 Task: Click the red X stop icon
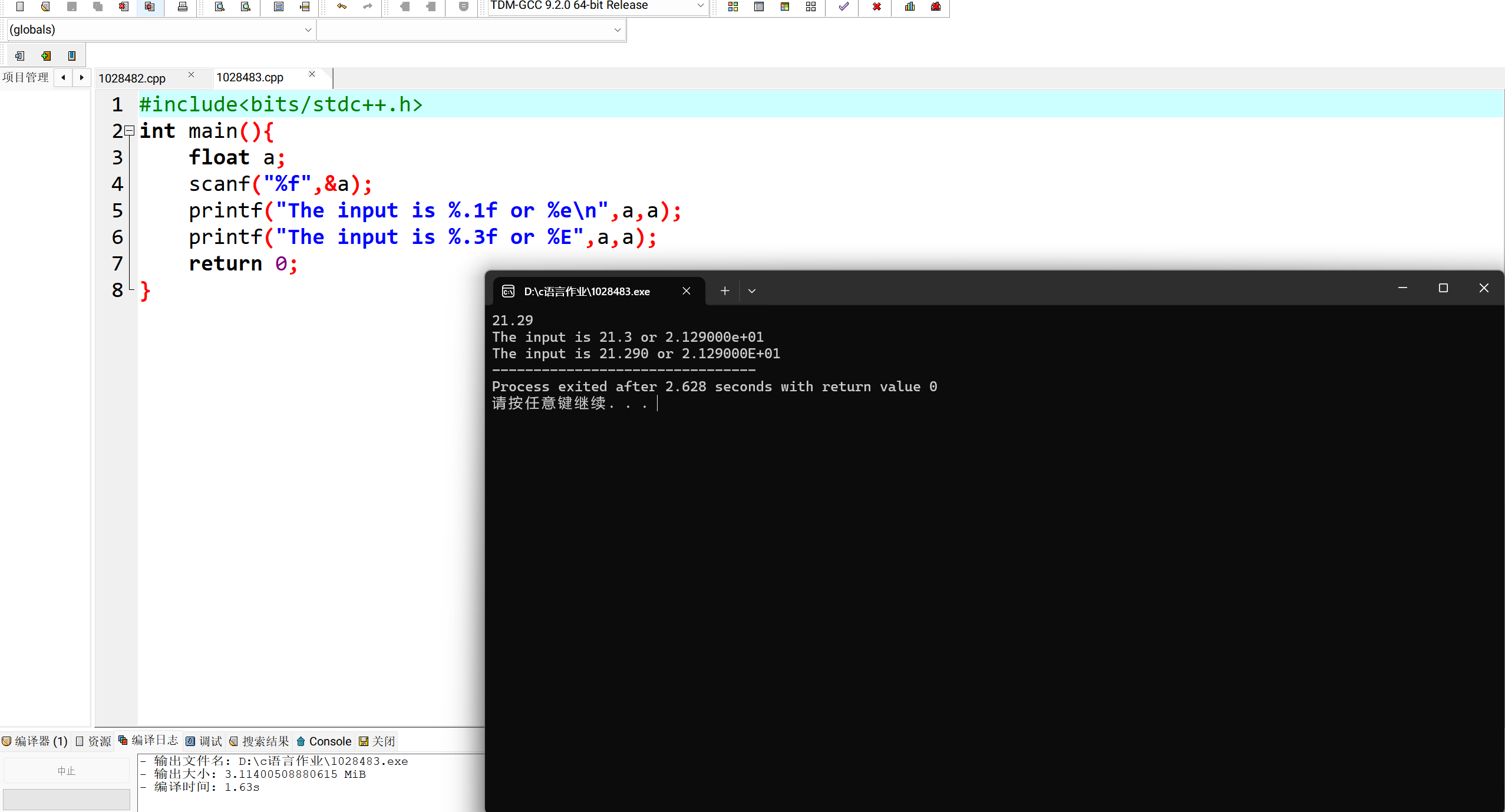[x=876, y=6]
